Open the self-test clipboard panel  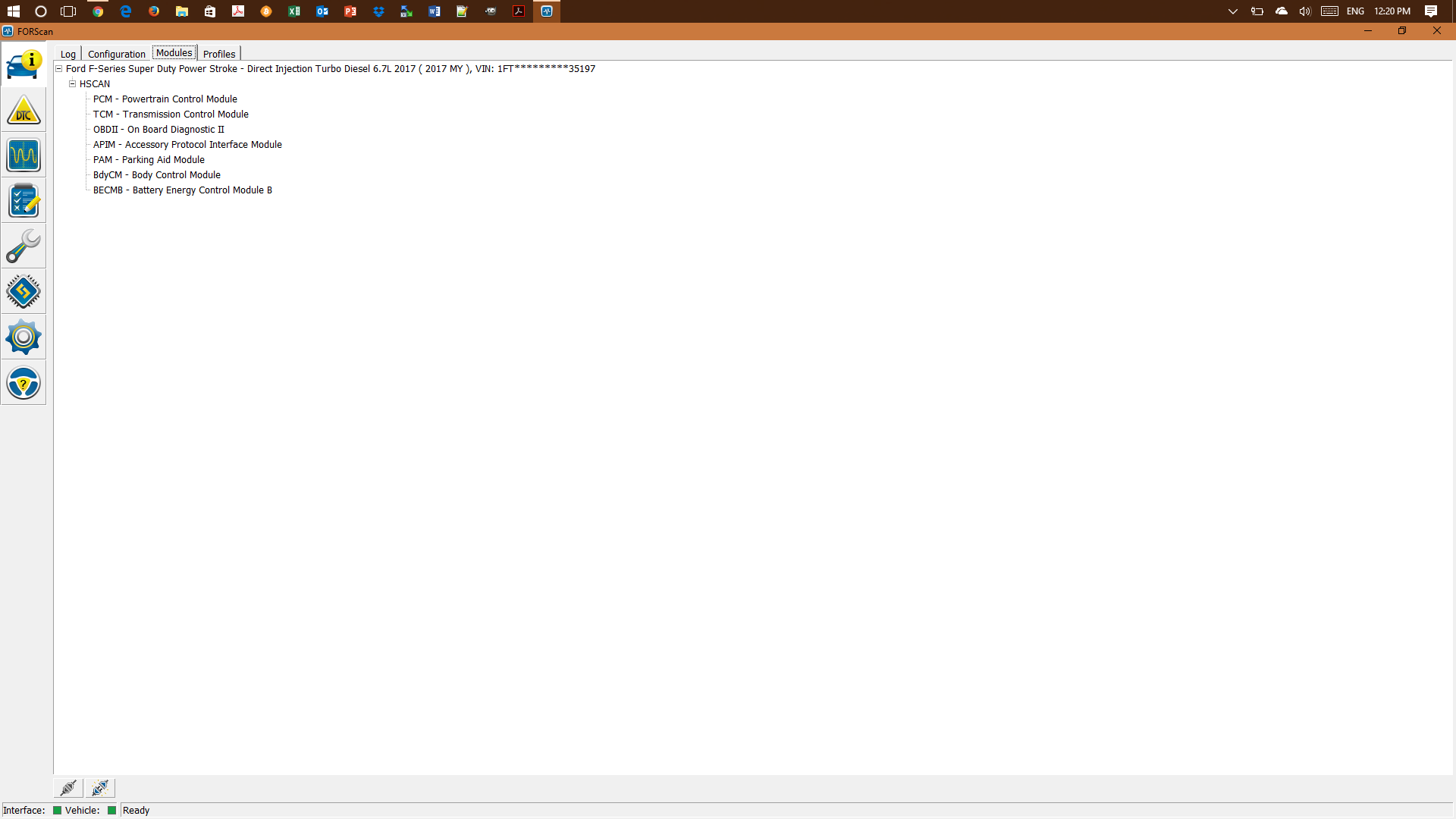(24, 201)
